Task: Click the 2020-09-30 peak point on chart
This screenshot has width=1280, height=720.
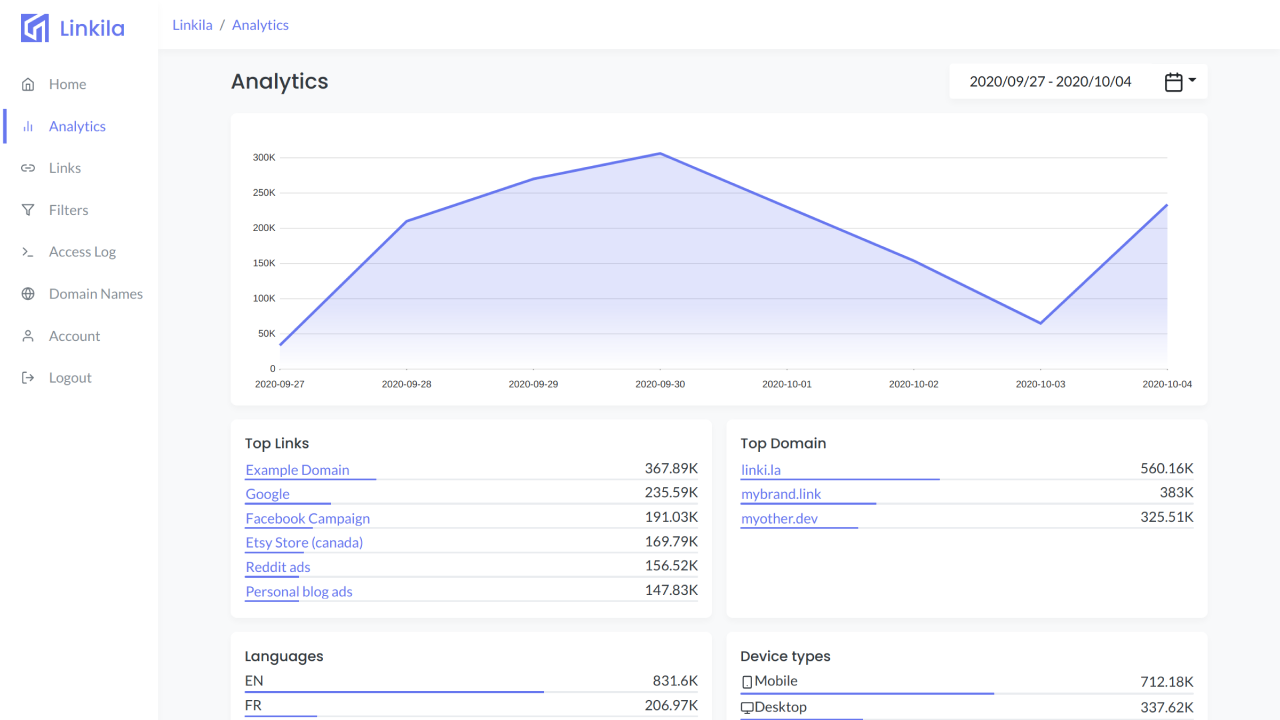Action: [x=660, y=154]
